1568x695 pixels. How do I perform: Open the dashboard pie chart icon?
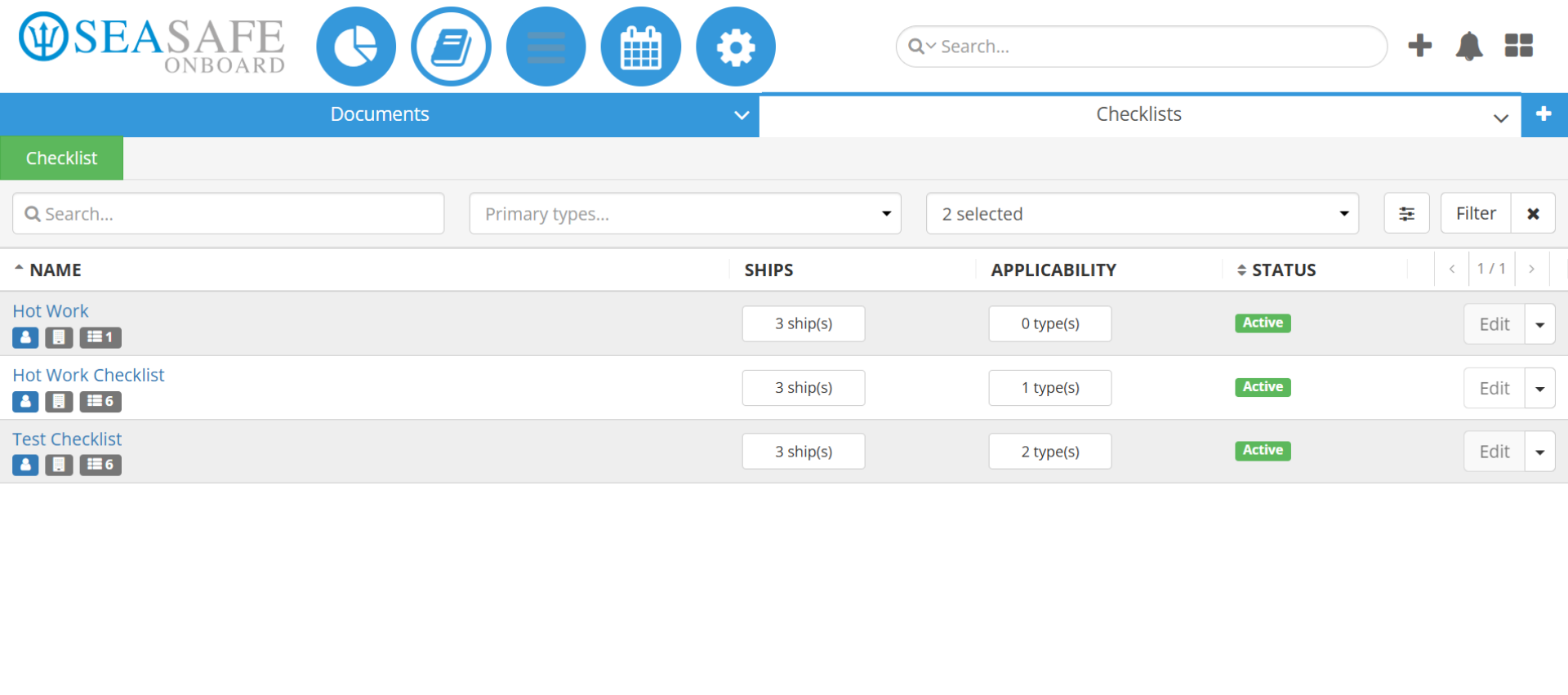(x=356, y=47)
